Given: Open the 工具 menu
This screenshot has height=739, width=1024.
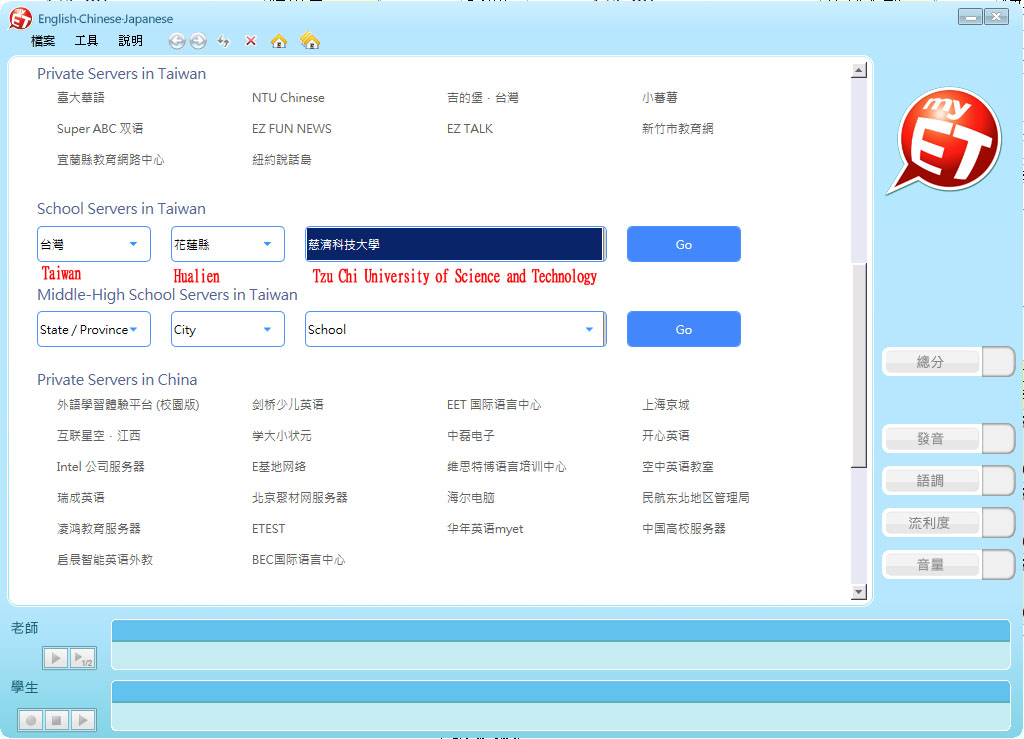Looking at the screenshot, I should pos(86,40).
